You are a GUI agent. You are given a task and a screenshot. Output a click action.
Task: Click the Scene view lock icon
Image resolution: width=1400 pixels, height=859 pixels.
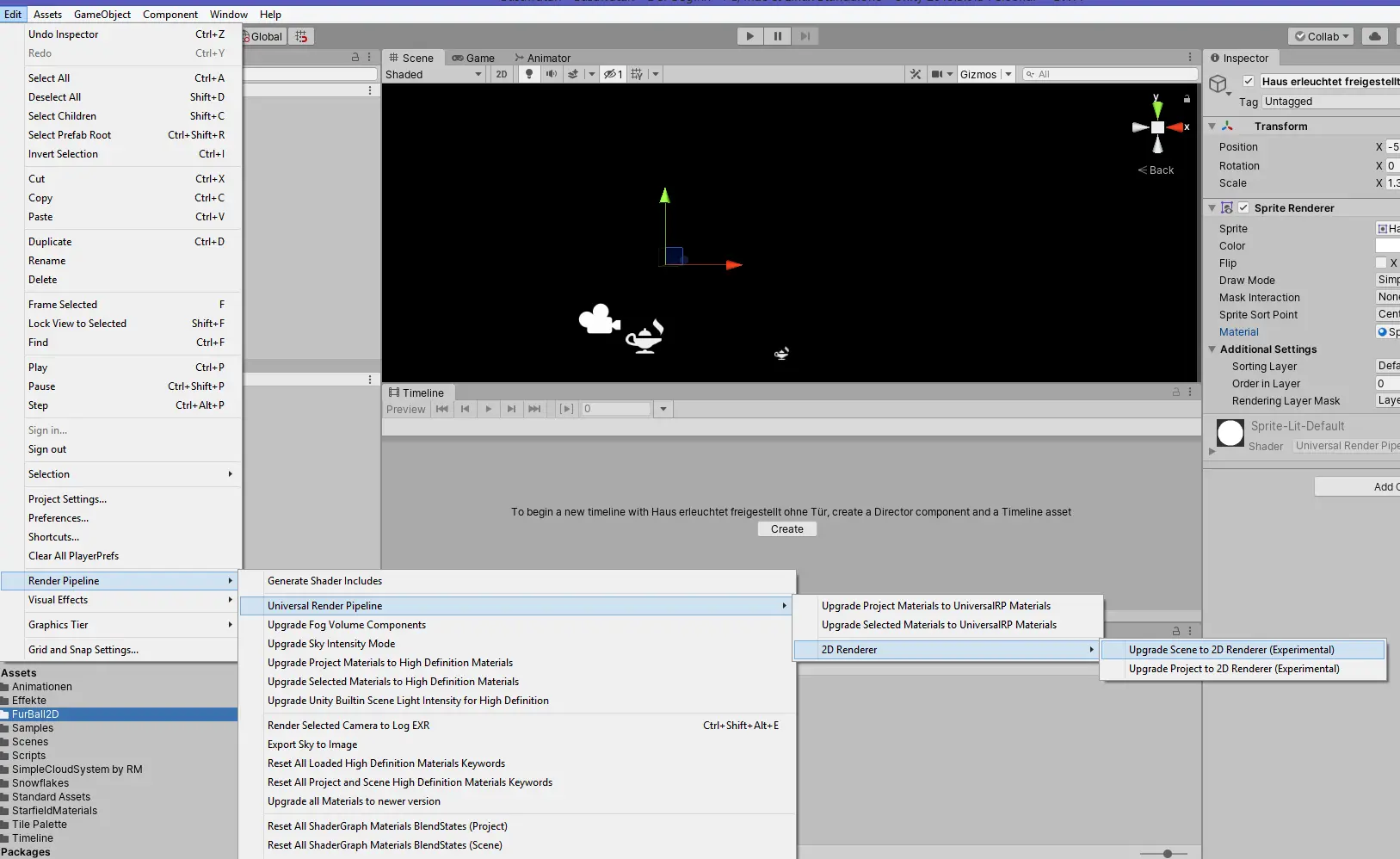(1187, 99)
